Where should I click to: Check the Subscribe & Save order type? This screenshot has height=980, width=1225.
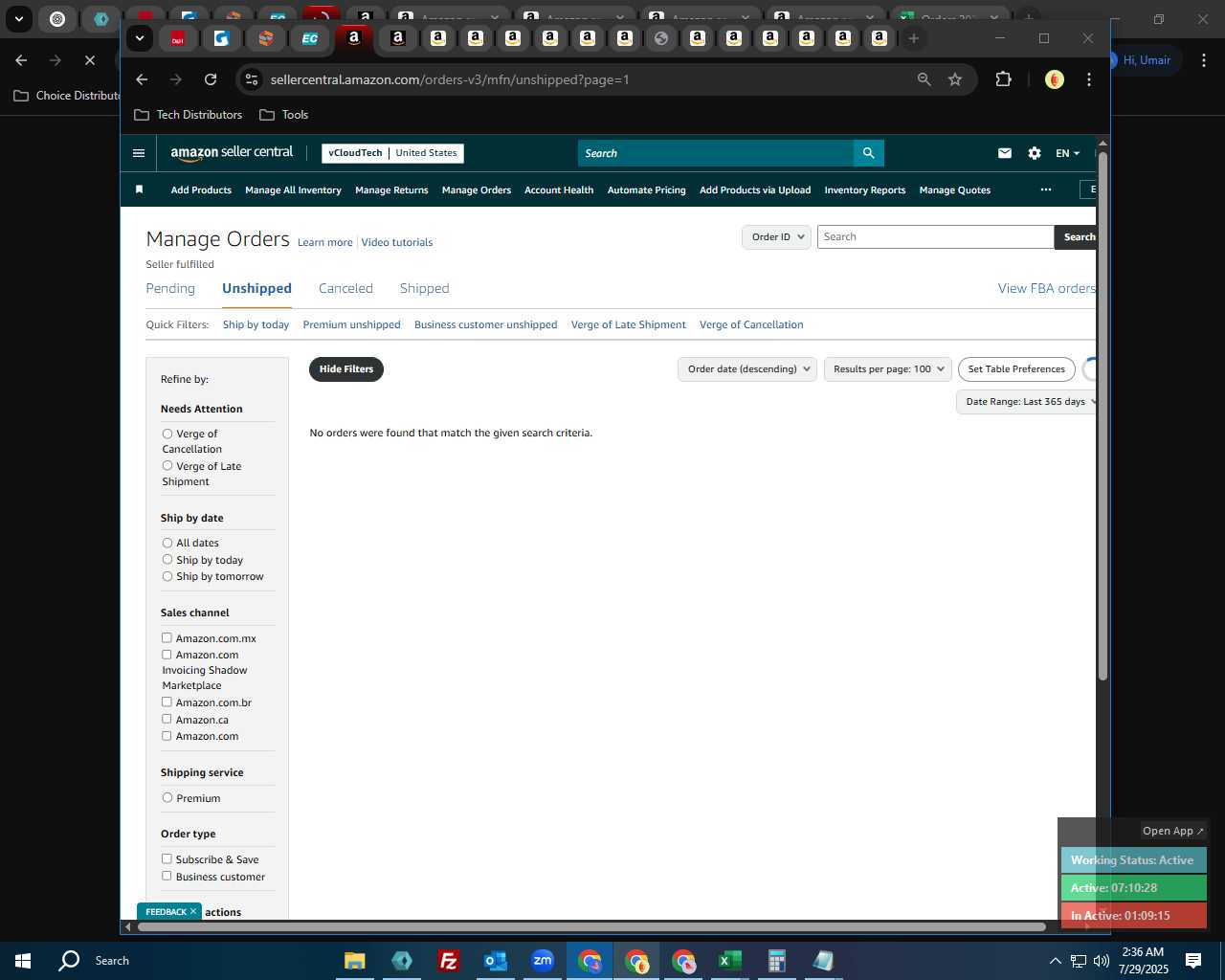point(167,858)
